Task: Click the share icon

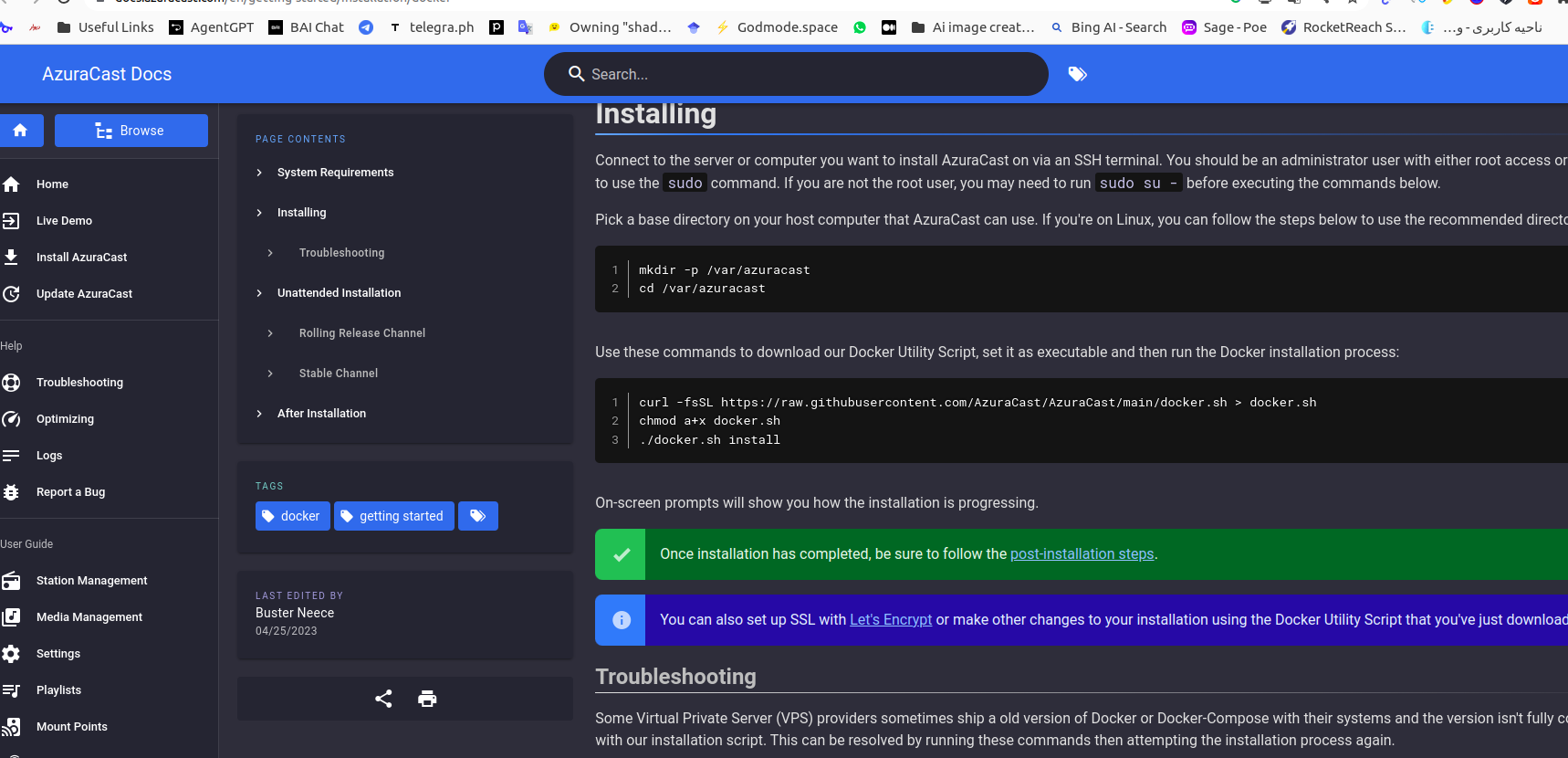Action: 383,699
